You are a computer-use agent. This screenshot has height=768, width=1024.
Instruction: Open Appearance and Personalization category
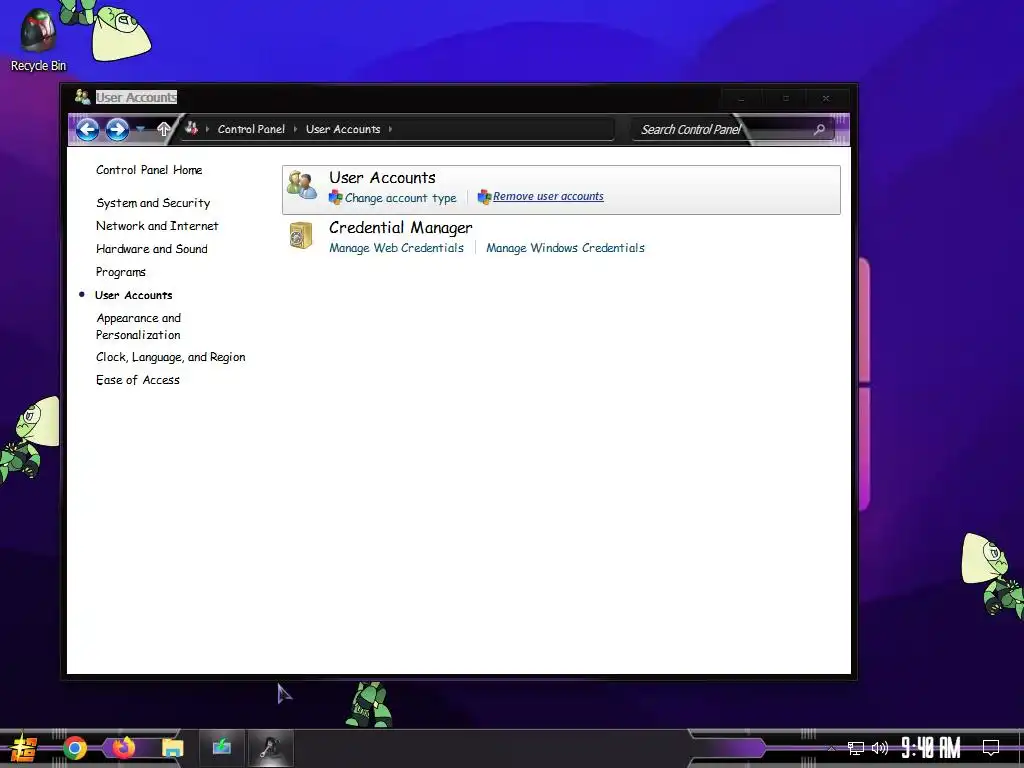pyautogui.click(x=138, y=326)
